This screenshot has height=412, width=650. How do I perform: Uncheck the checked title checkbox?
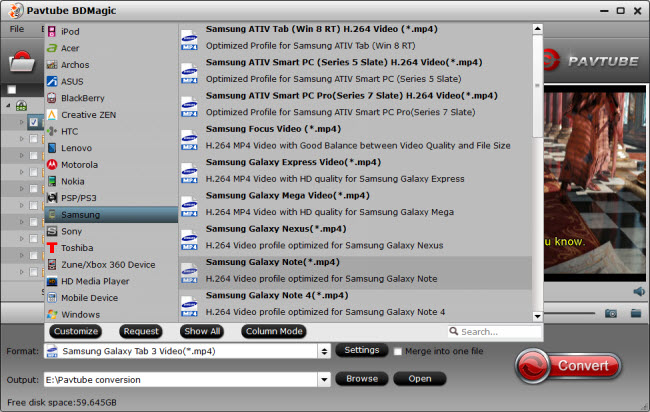[x=34, y=122]
